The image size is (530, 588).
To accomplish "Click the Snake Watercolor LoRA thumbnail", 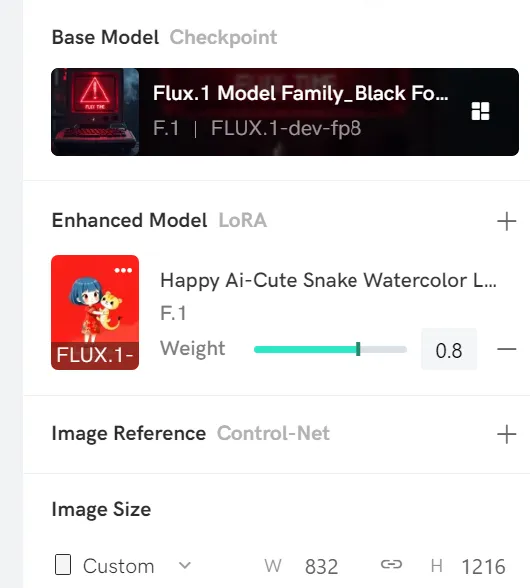I will [95, 312].
